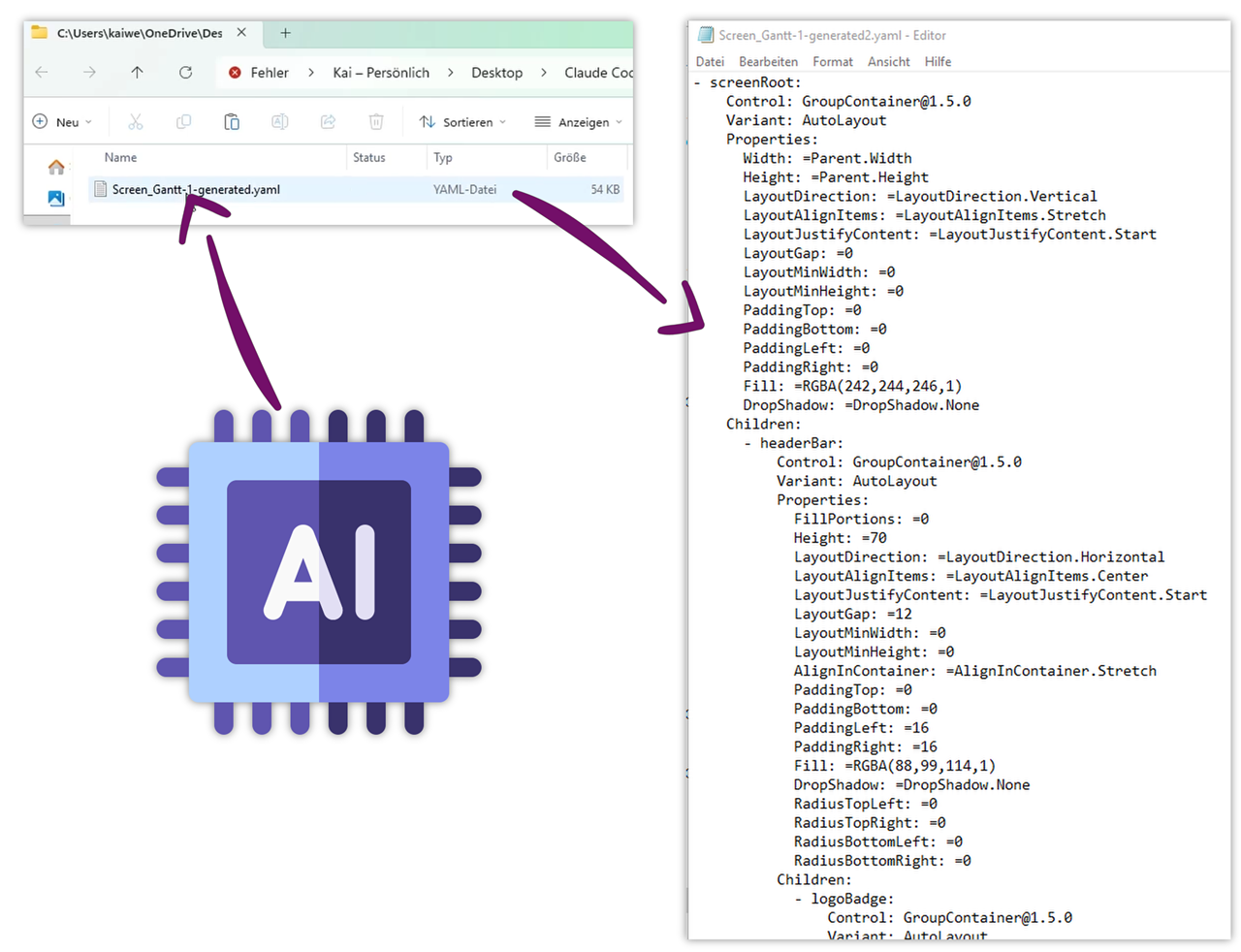Click the 54 KB size cell
This screenshot has height=952, width=1241.
605,190
